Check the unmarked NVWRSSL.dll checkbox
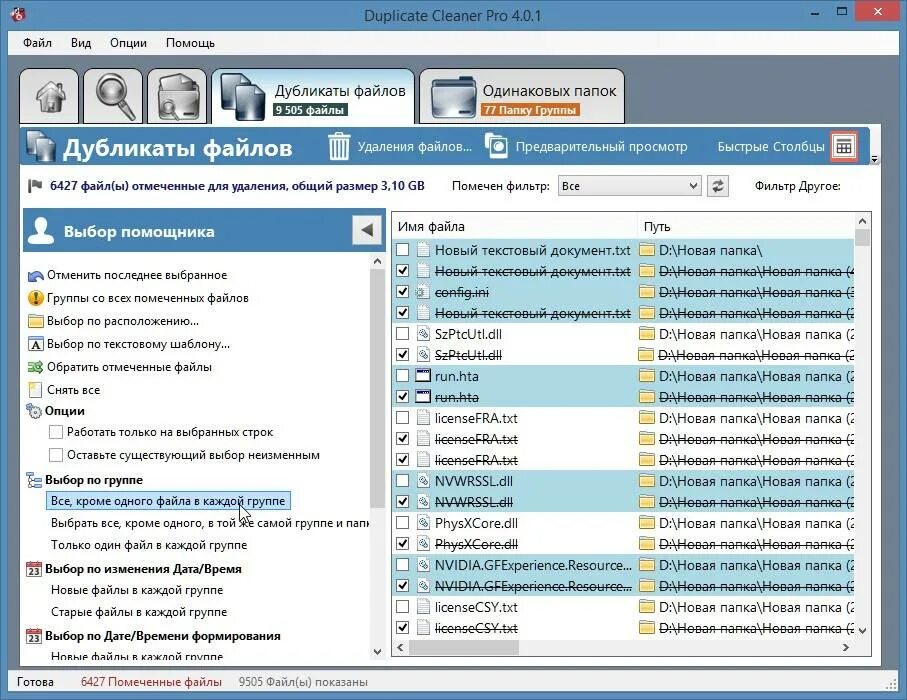907x700 pixels. [403, 481]
